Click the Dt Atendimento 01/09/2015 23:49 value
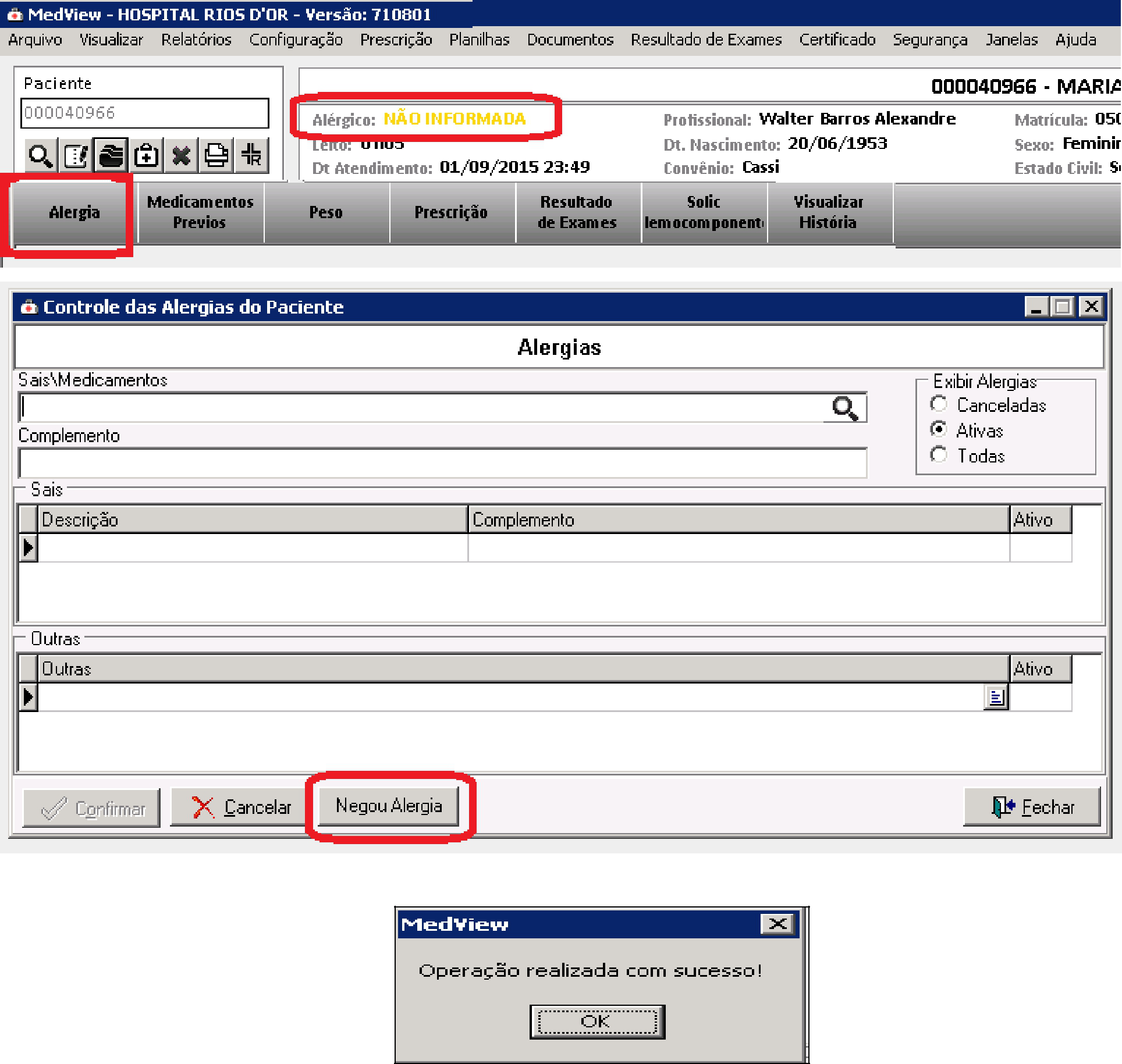1122x1064 pixels. coord(515,168)
